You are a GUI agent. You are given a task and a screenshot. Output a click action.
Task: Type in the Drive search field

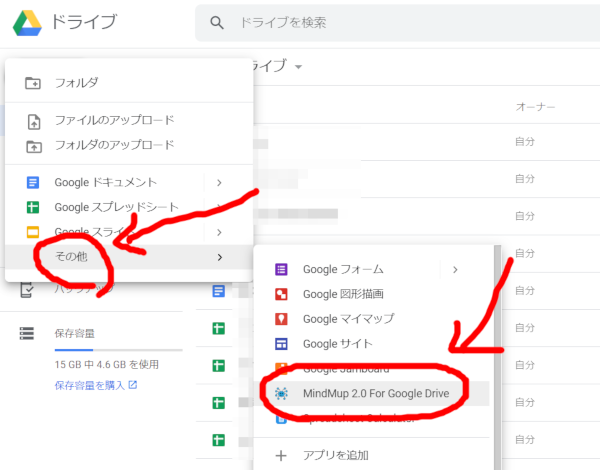(397, 23)
